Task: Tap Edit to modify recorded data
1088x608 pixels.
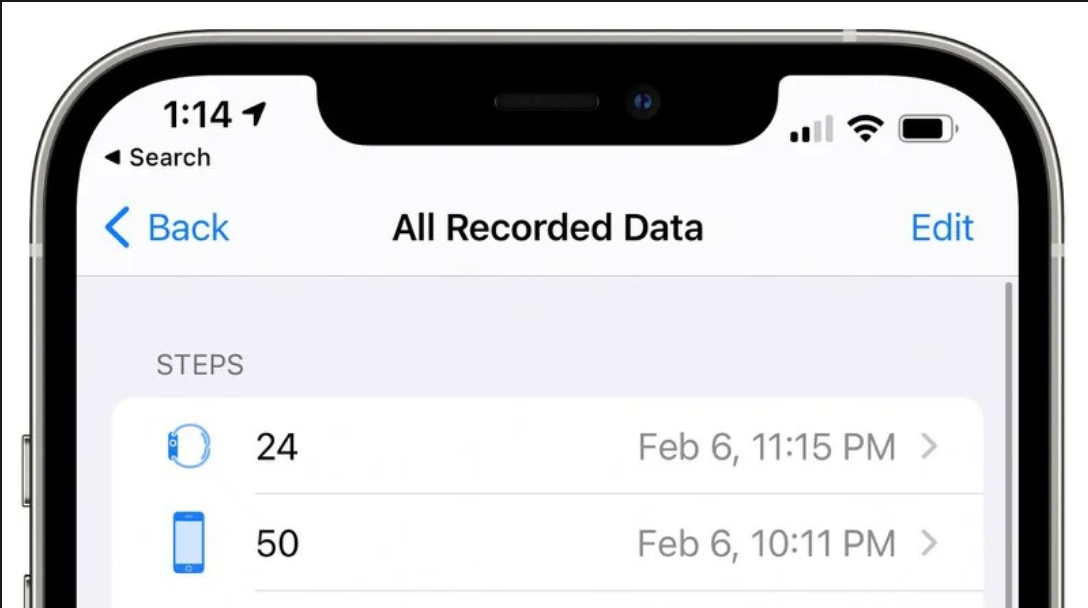Action: 942,228
